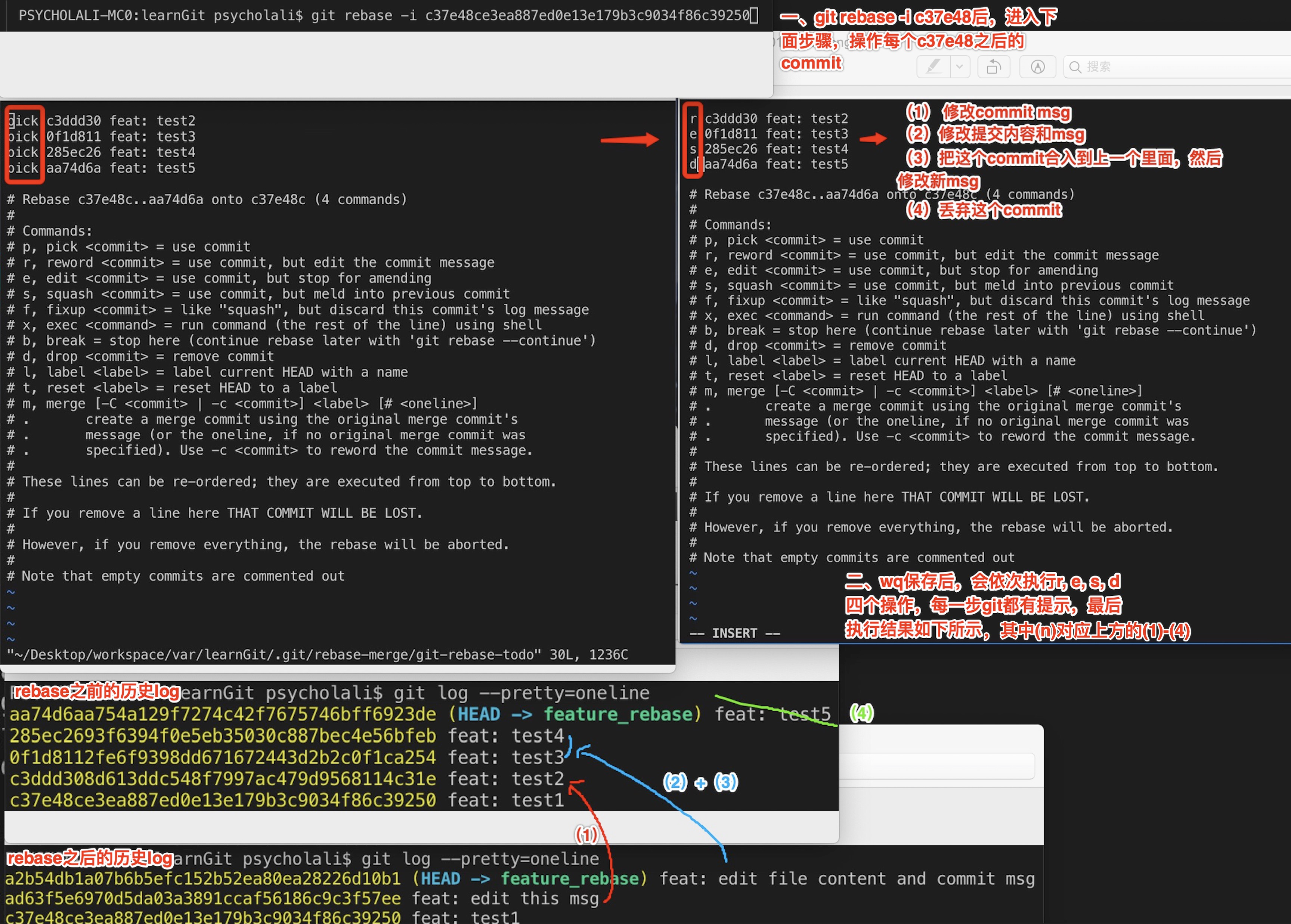
Task: Click the 'd' command before aa74d6a
Action: [x=693, y=164]
